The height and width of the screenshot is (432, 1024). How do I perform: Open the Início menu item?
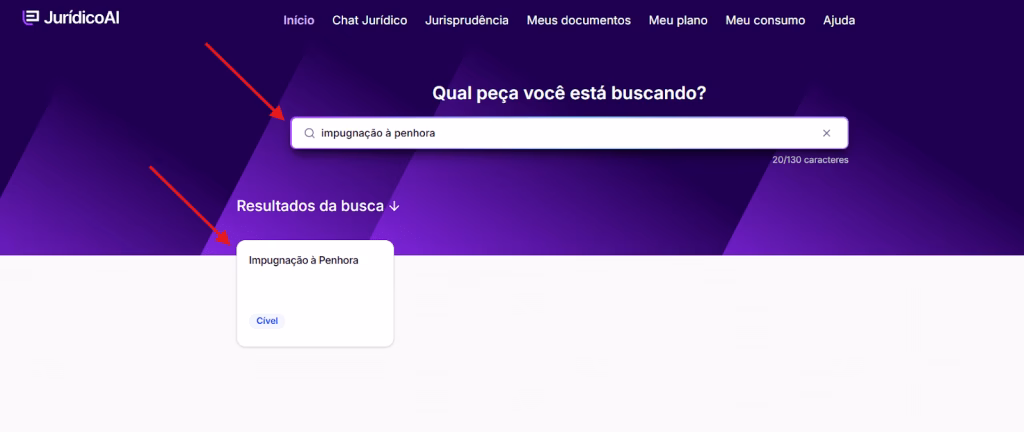tap(298, 20)
